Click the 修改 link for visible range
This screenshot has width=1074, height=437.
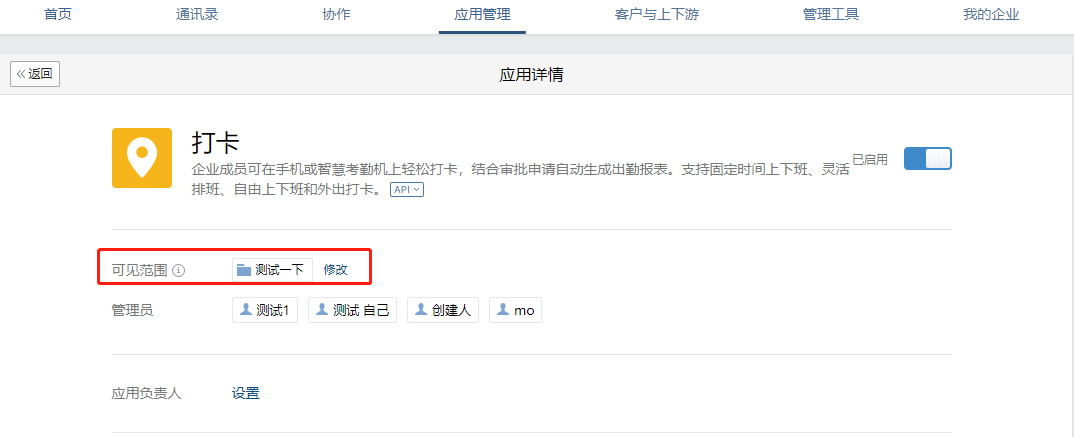pyautogui.click(x=336, y=270)
